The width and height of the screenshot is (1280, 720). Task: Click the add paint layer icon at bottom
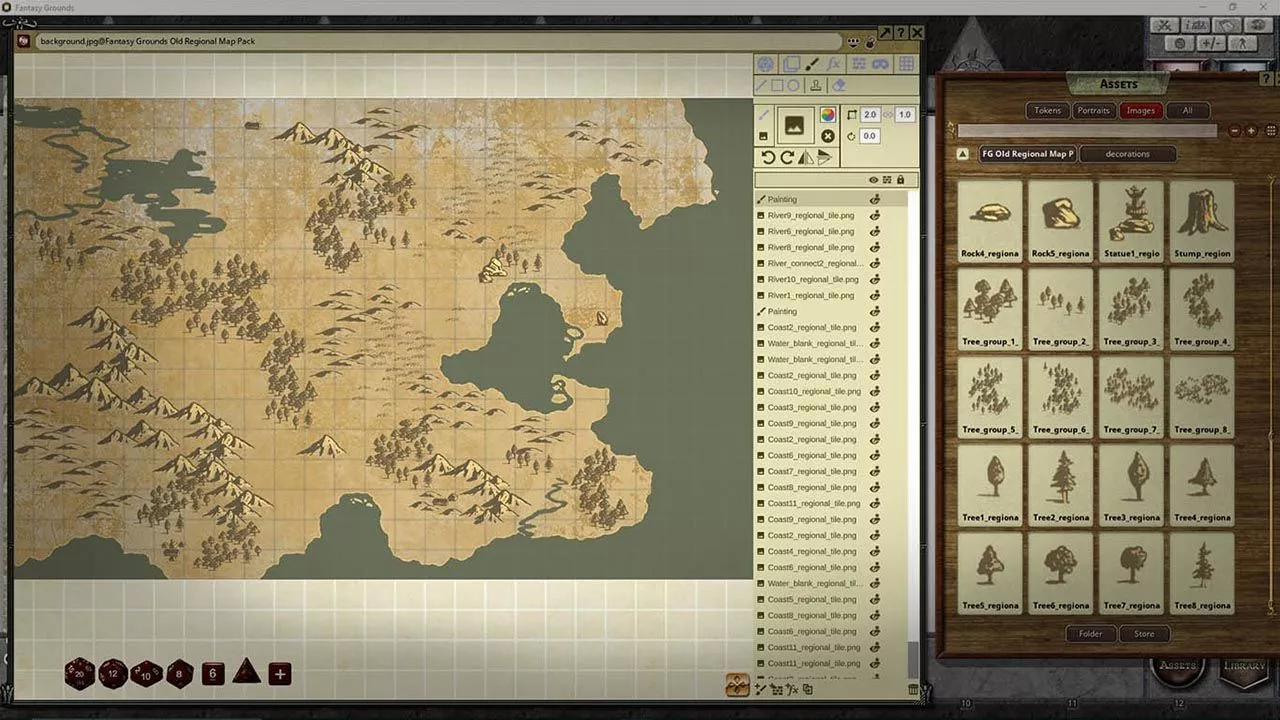click(762, 689)
